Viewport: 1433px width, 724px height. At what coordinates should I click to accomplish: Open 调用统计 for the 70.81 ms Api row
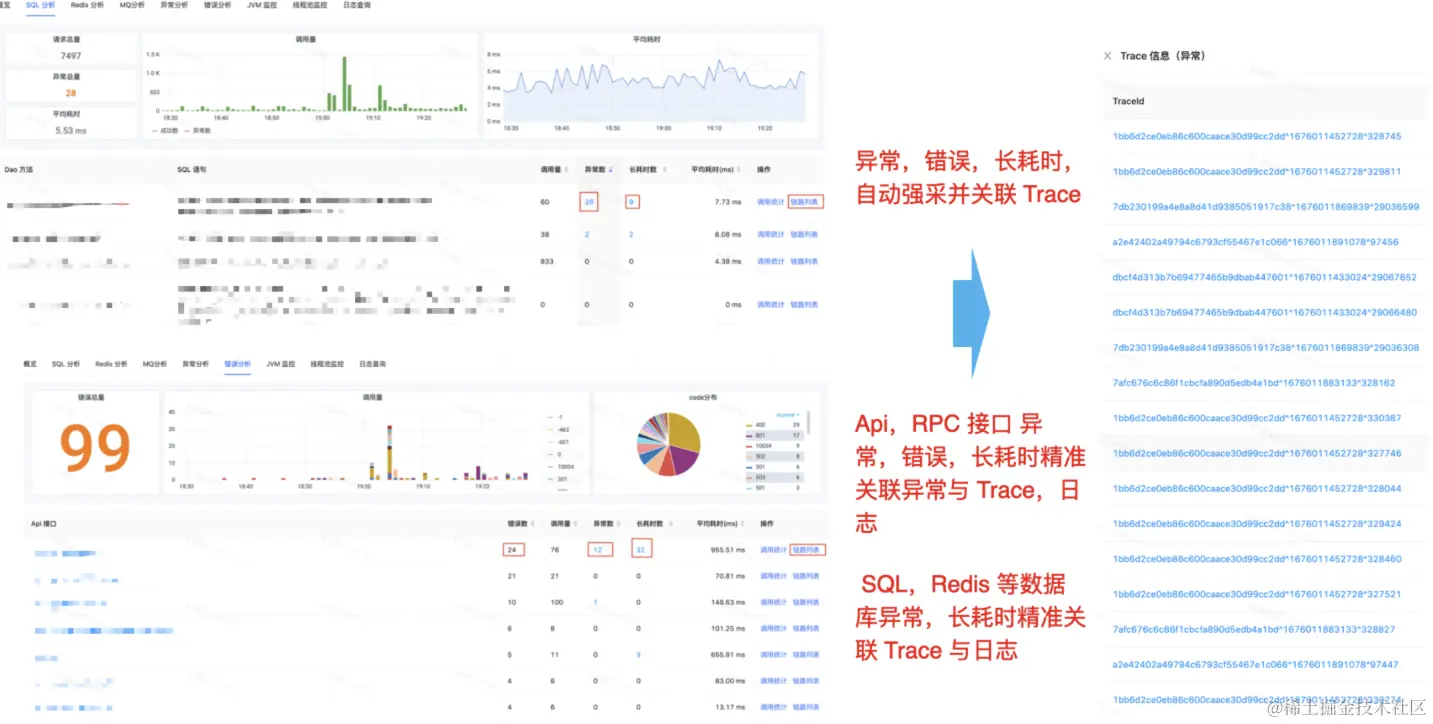point(774,576)
